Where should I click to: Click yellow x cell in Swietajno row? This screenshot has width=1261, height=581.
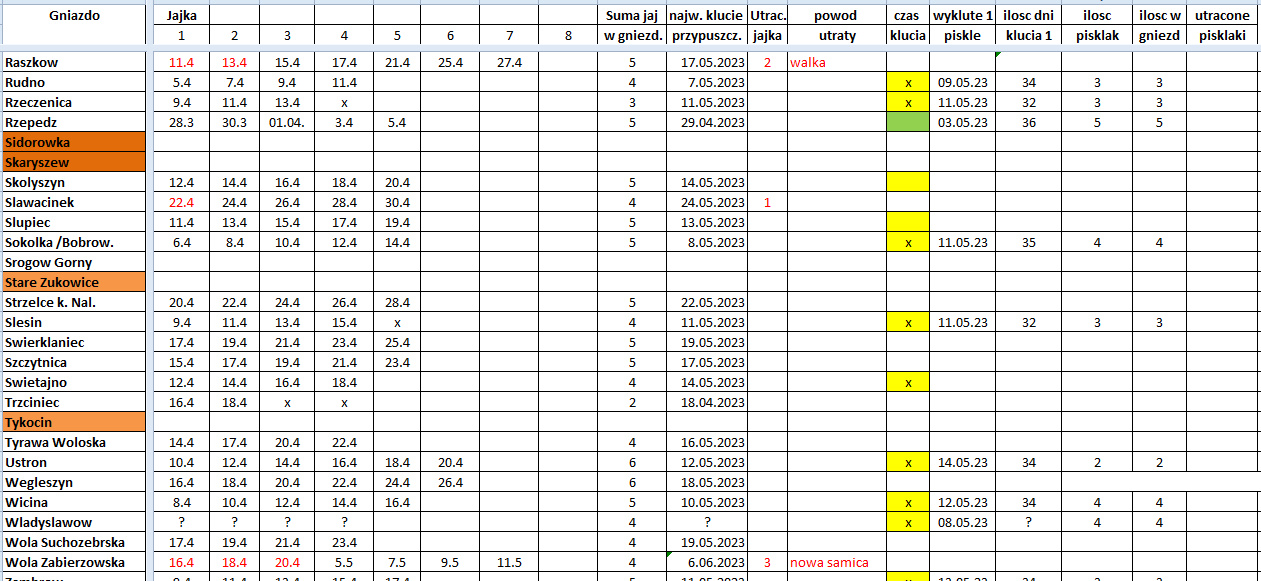click(908, 382)
